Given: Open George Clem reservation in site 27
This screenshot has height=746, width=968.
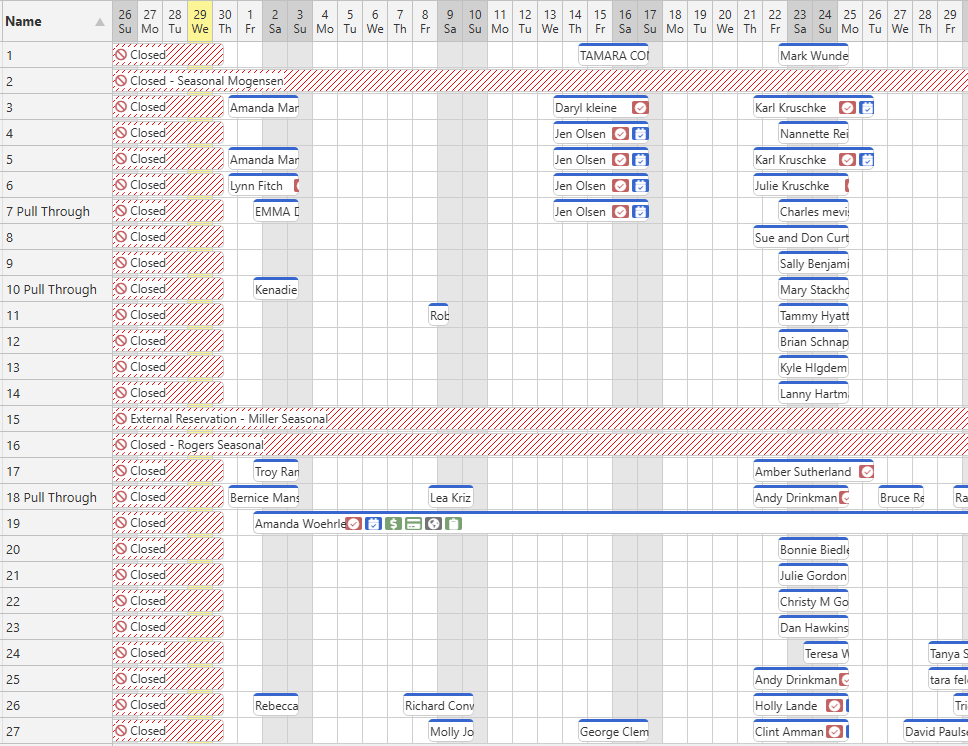Looking at the screenshot, I should 614,731.
